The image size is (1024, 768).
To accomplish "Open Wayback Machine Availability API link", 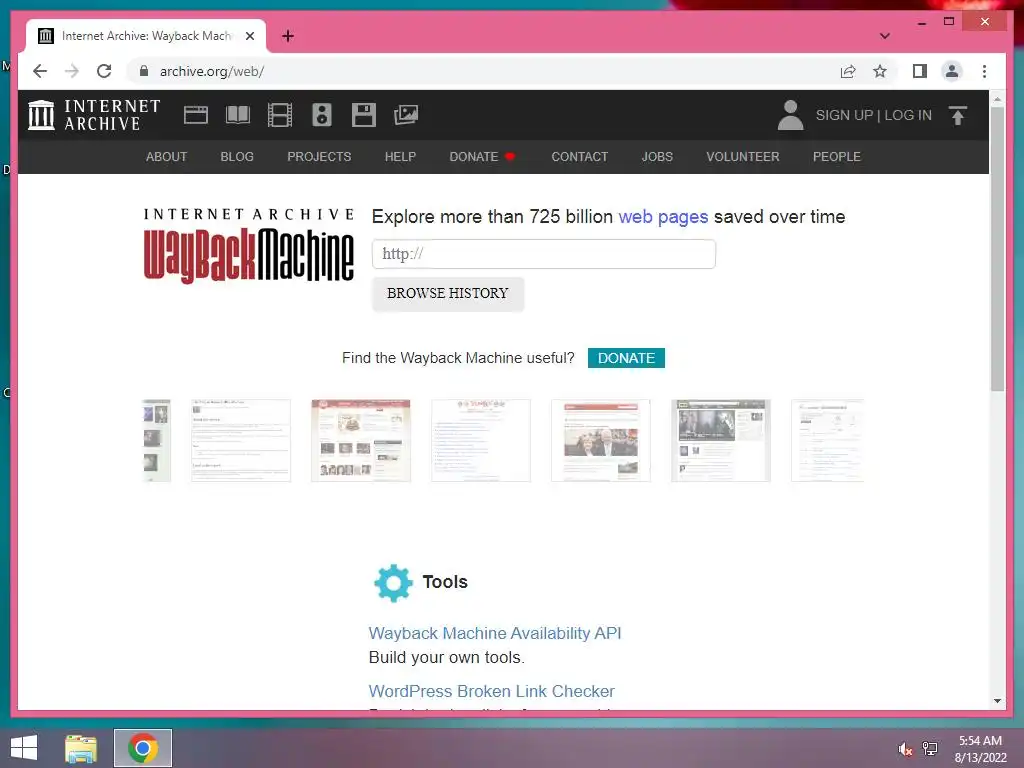I will click(x=494, y=633).
